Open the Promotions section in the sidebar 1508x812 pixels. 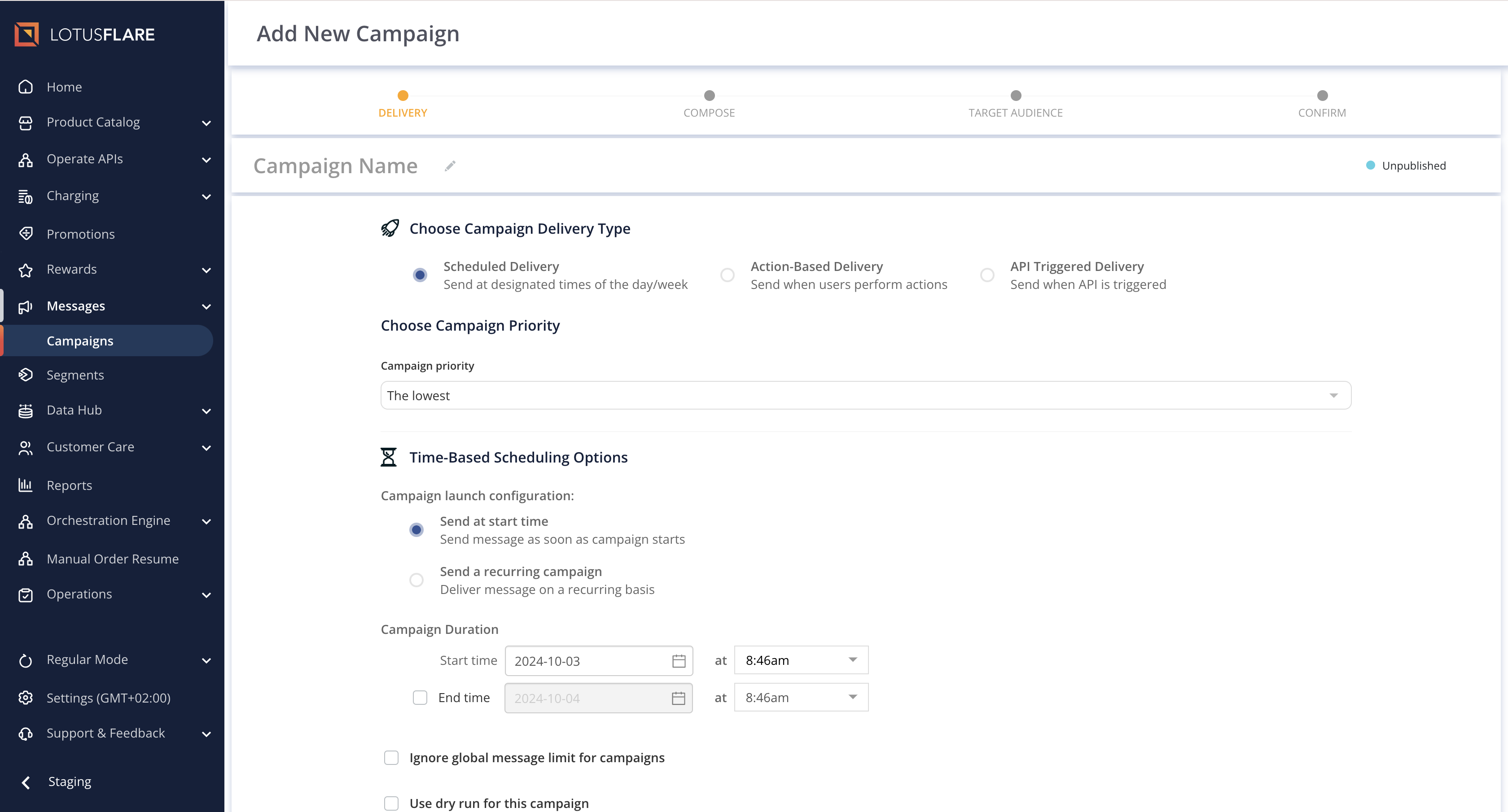coord(80,233)
